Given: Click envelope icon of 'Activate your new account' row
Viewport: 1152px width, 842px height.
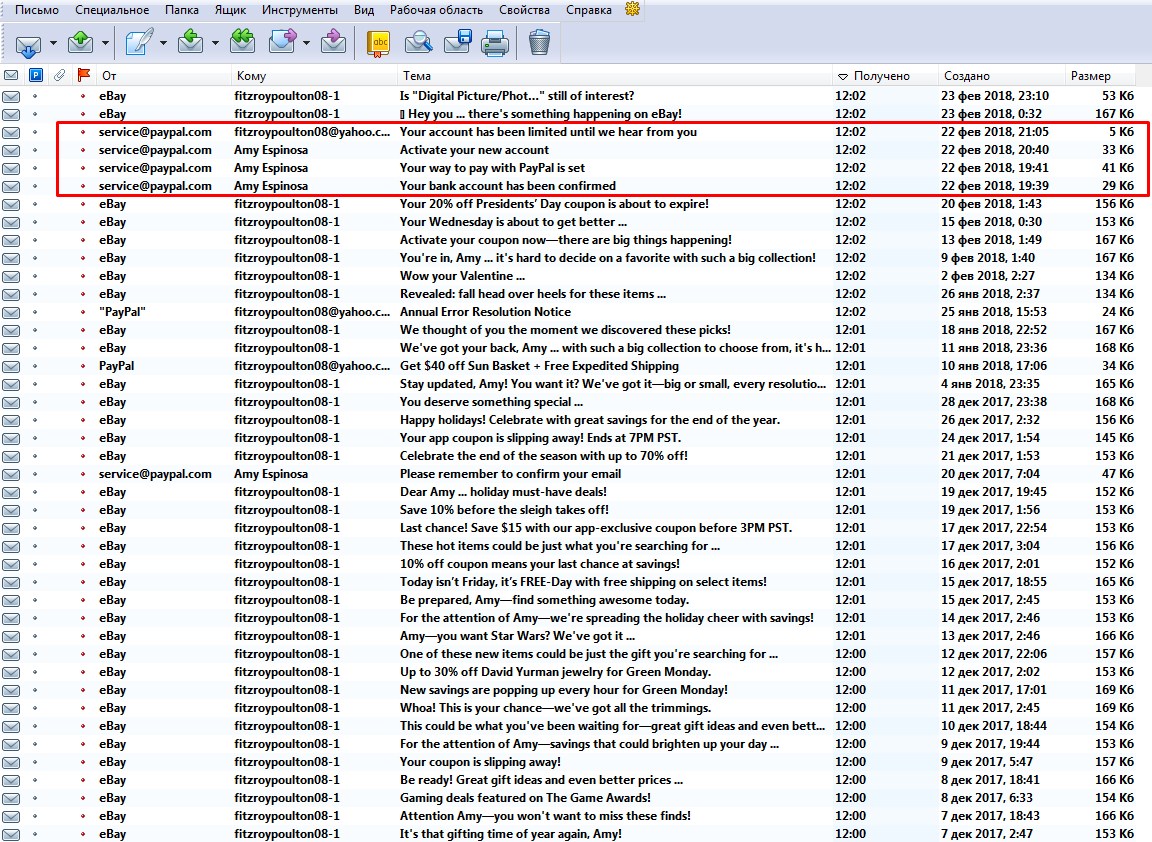Looking at the screenshot, I should (x=11, y=151).
